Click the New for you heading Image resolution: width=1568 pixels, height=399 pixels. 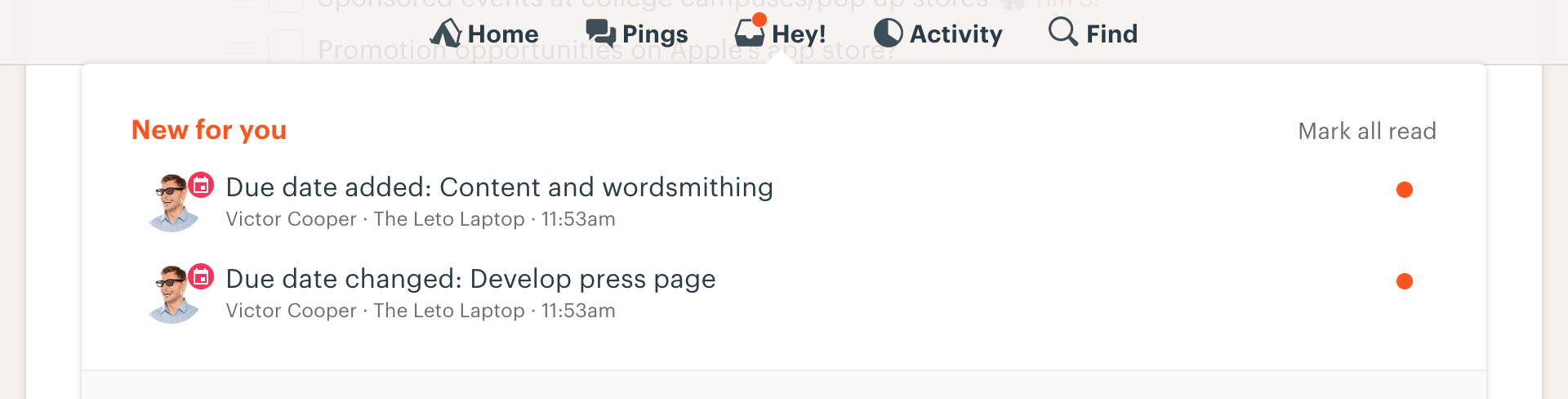[209, 130]
